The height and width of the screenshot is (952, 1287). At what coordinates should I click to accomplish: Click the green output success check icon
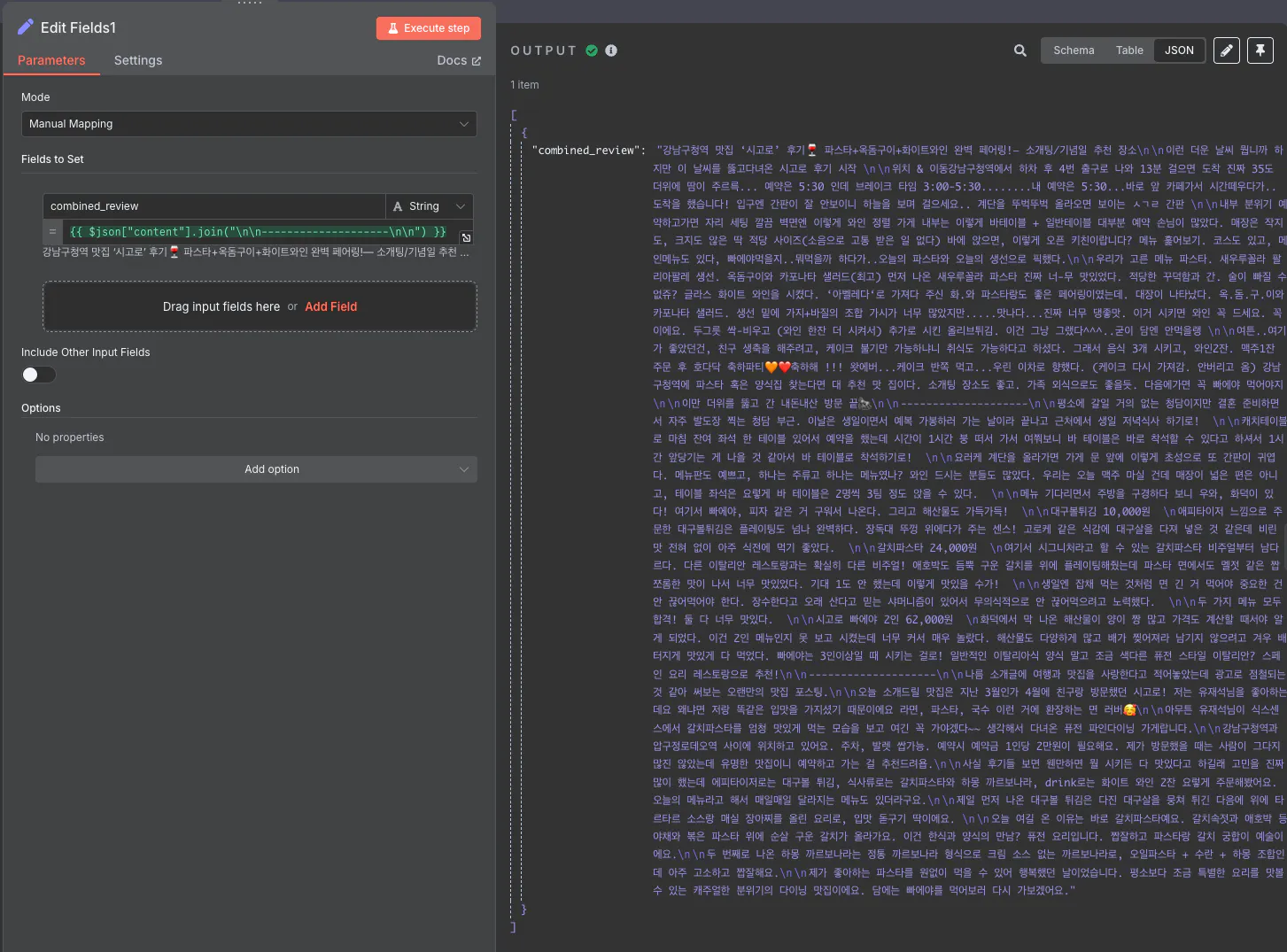[592, 50]
